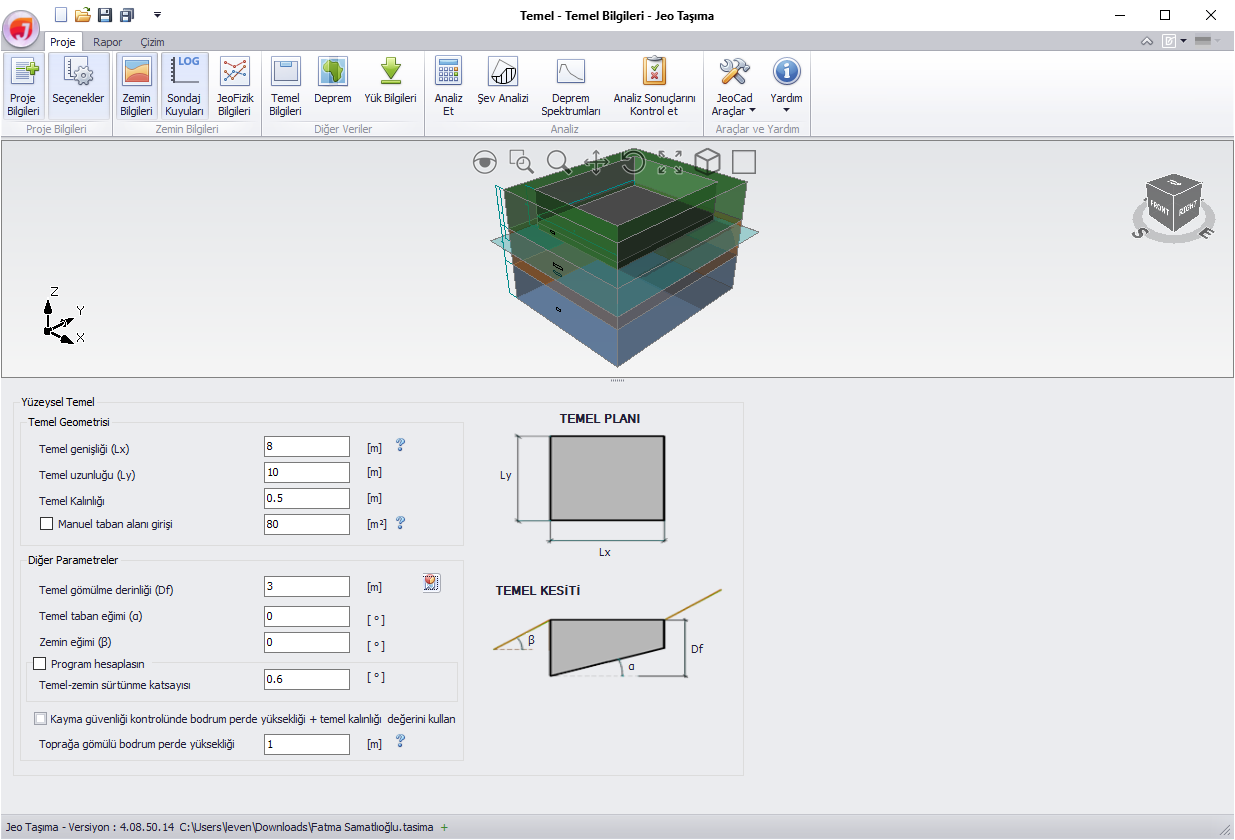The image size is (1235, 840).
Task: Click the Save All double-floppy icon
Action: click(127, 15)
